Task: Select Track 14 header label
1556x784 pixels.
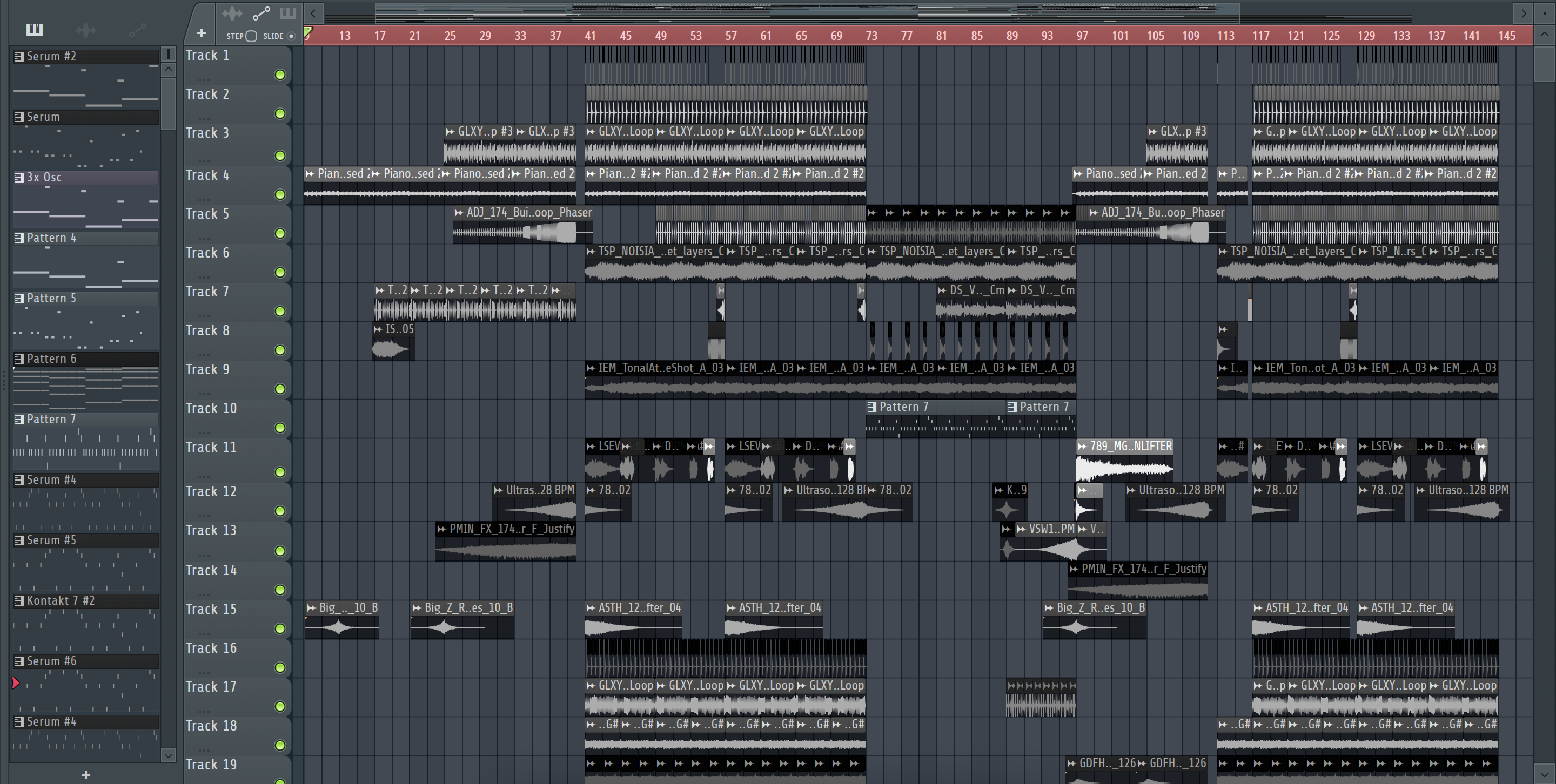Action: coord(211,570)
